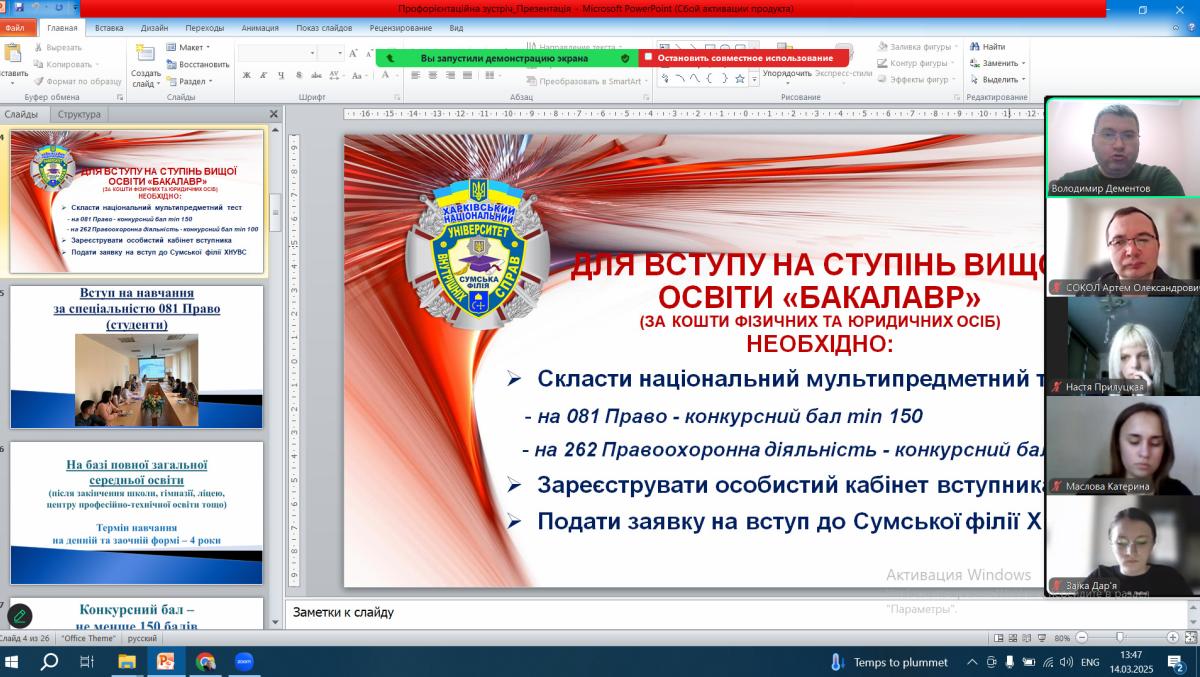1200x677 pixels.
Task: Start slide show from status bar icon
Action: [1040, 637]
